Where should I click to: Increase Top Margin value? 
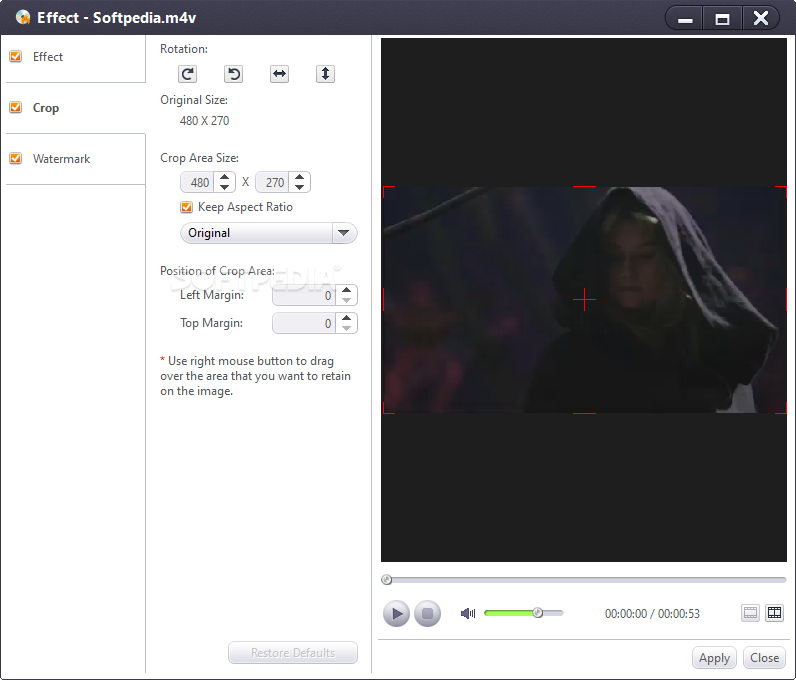click(346, 318)
